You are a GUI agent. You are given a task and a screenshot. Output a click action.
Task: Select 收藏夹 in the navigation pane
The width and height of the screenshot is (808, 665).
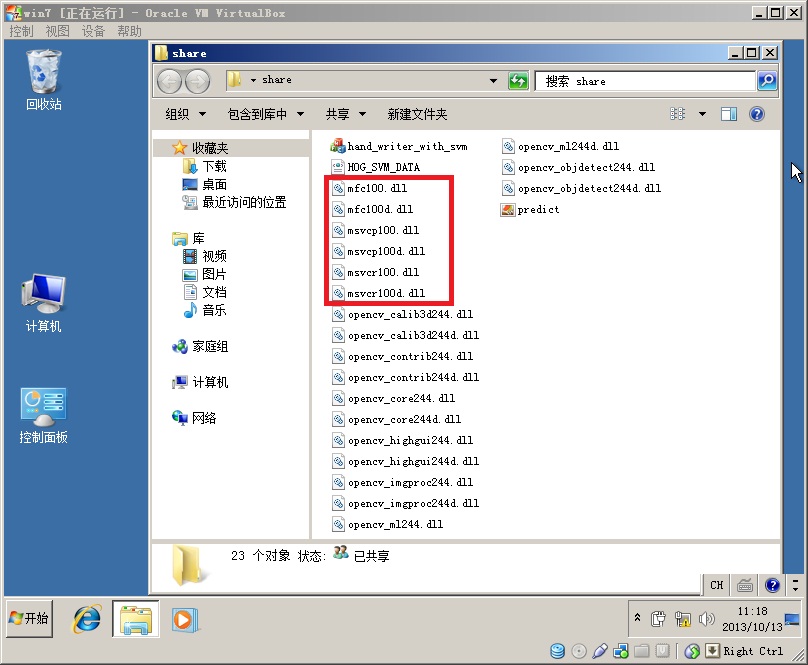click(x=210, y=148)
